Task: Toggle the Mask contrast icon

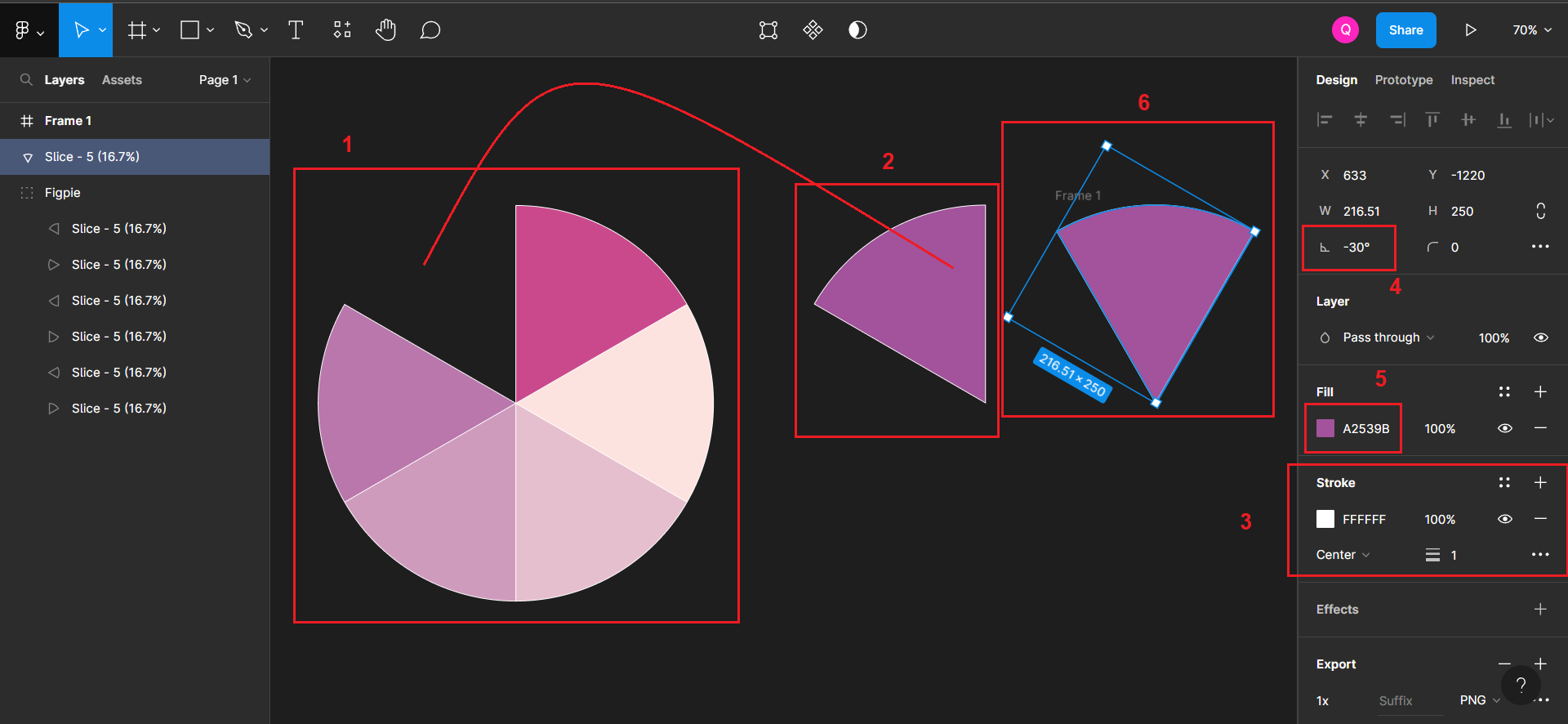Action: point(857,30)
